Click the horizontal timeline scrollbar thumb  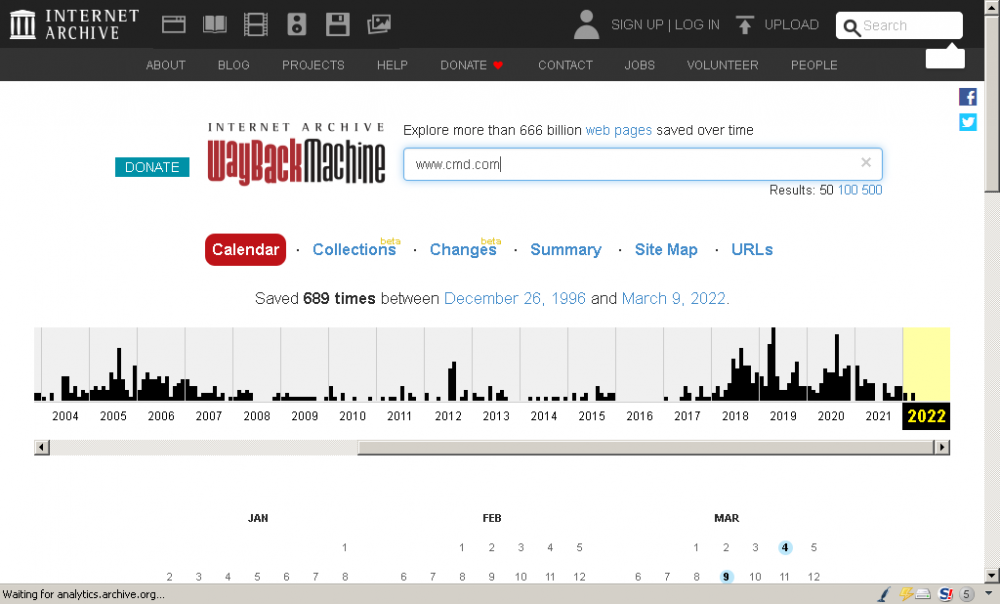(x=645, y=447)
